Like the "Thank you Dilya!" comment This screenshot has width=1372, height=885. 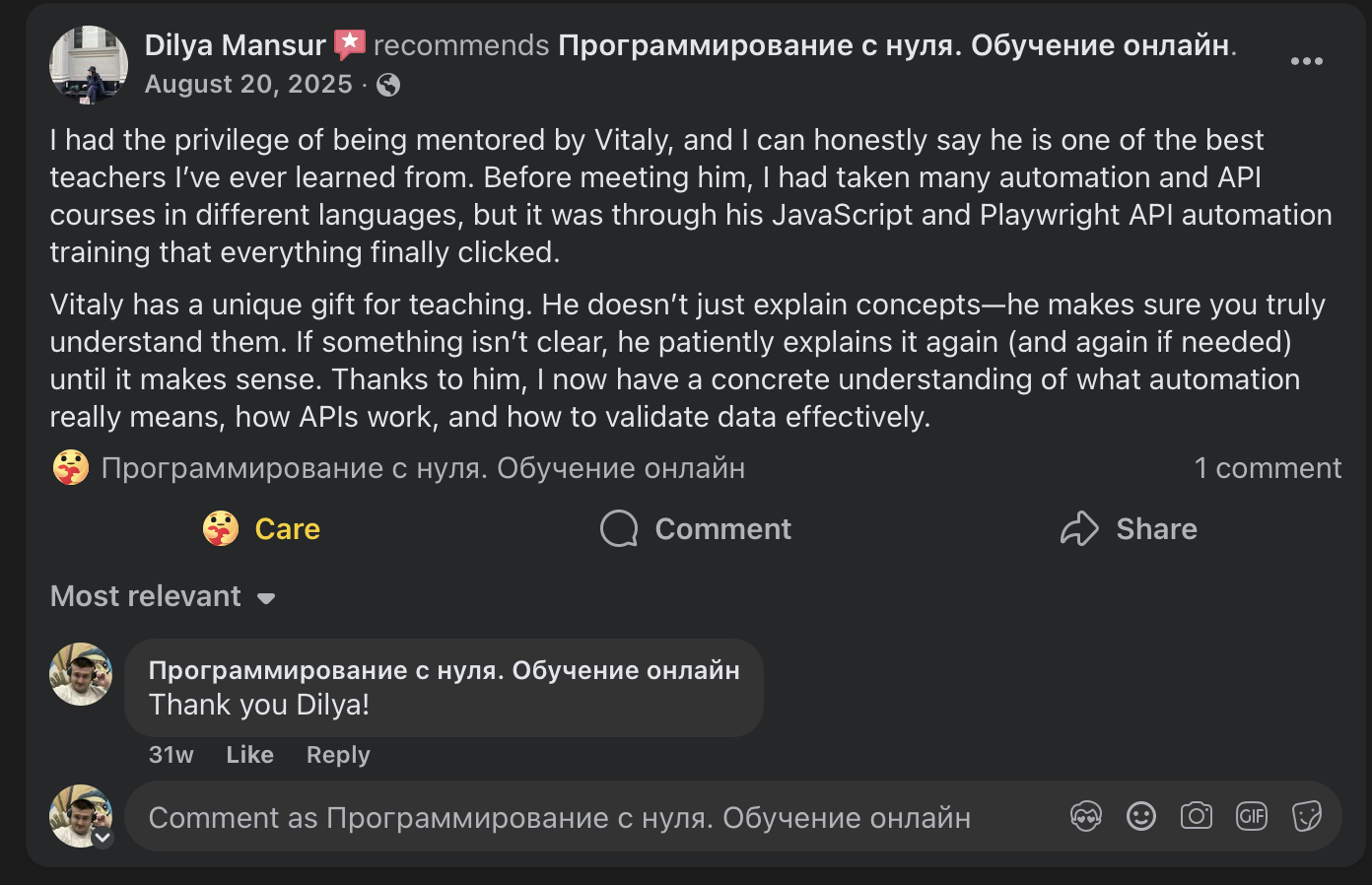[249, 755]
